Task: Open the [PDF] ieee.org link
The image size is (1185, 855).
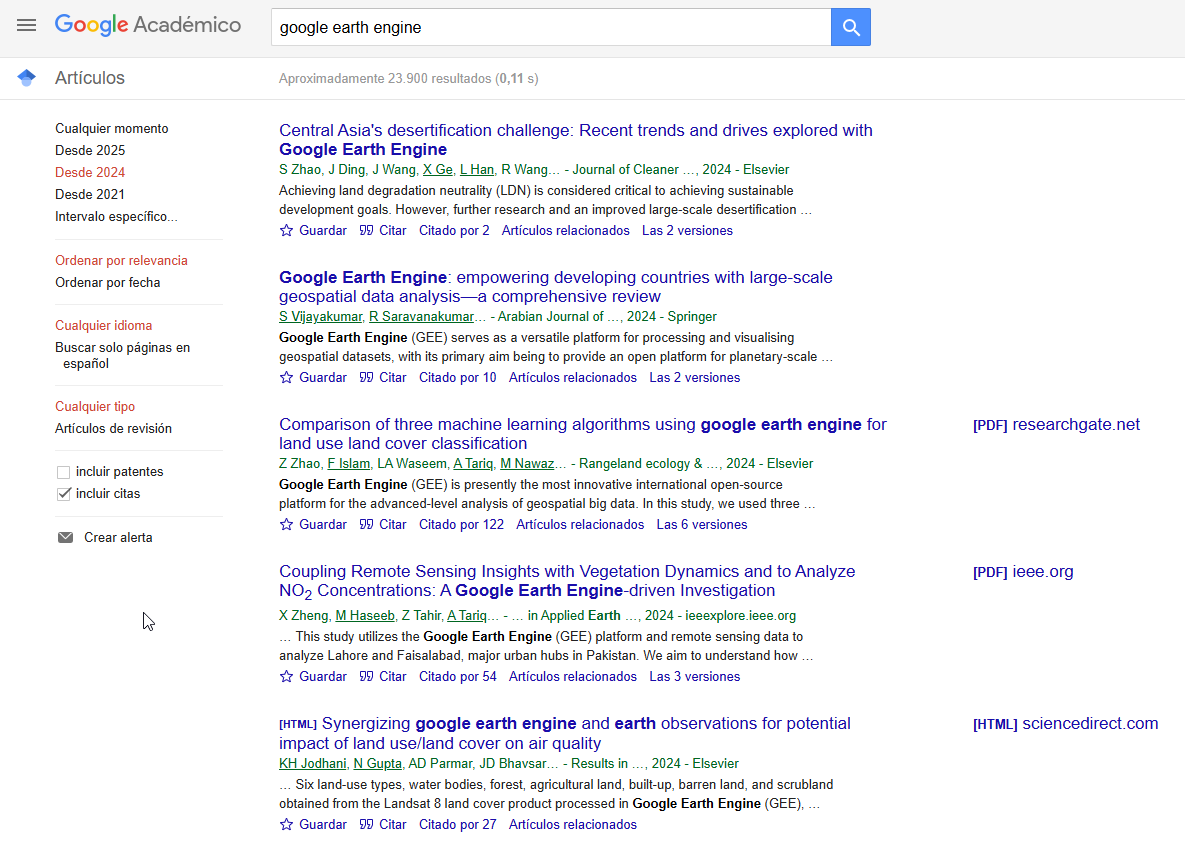Action: pos(1023,572)
